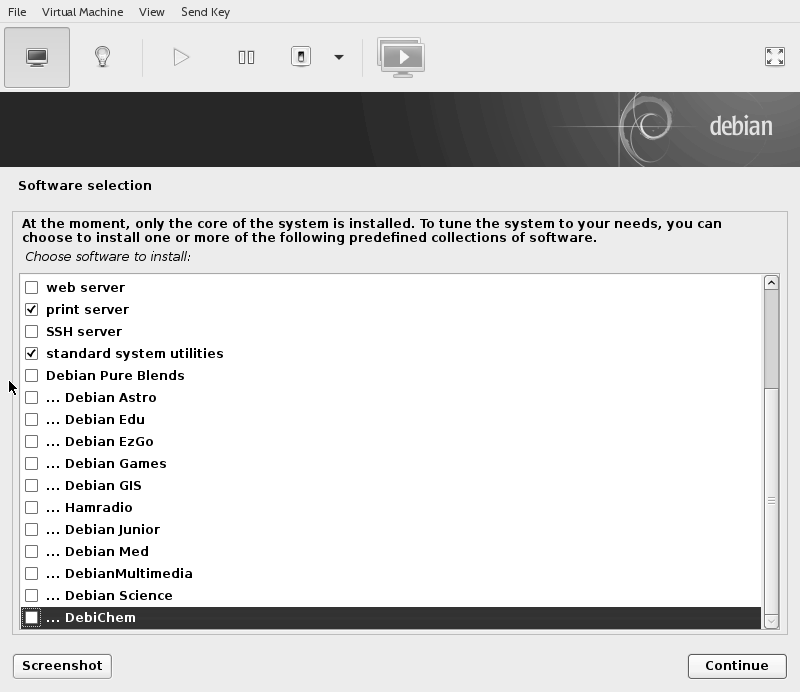800x692 pixels.
Task: Open virtual hardware details lightbulb icon
Action: click(x=103, y=57)
